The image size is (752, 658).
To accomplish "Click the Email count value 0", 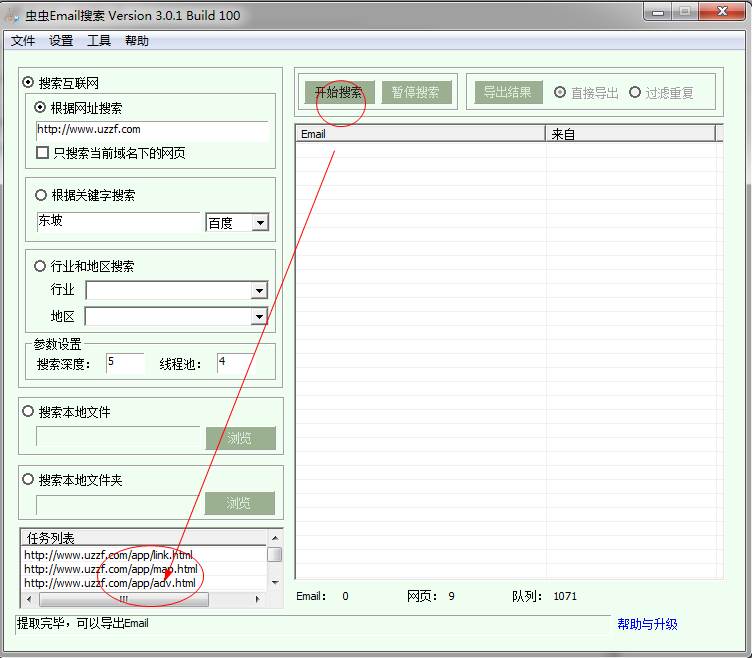I will (x=345, y=596).
